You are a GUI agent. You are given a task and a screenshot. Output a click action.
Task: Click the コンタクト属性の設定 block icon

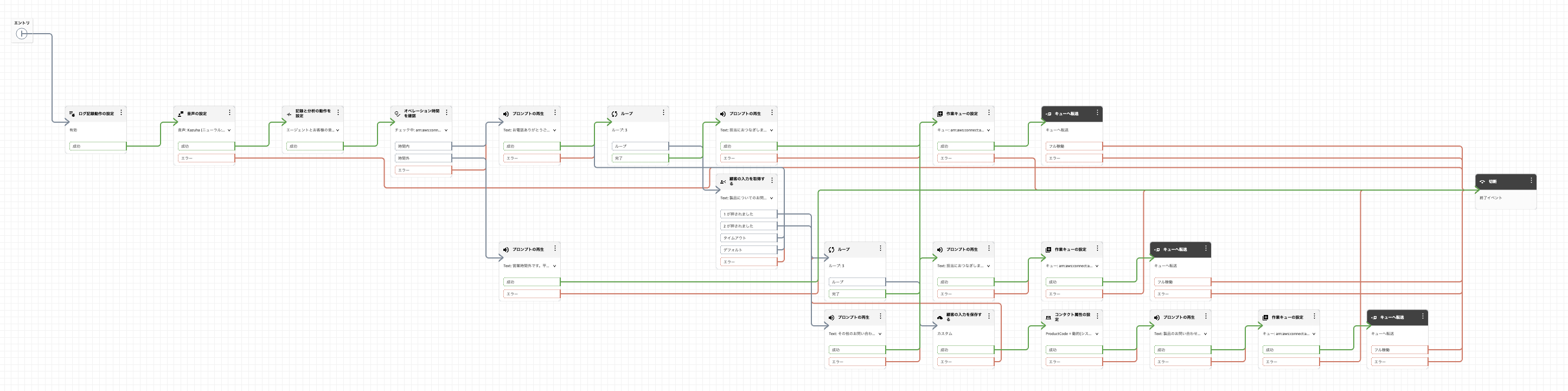(1048, 317)
